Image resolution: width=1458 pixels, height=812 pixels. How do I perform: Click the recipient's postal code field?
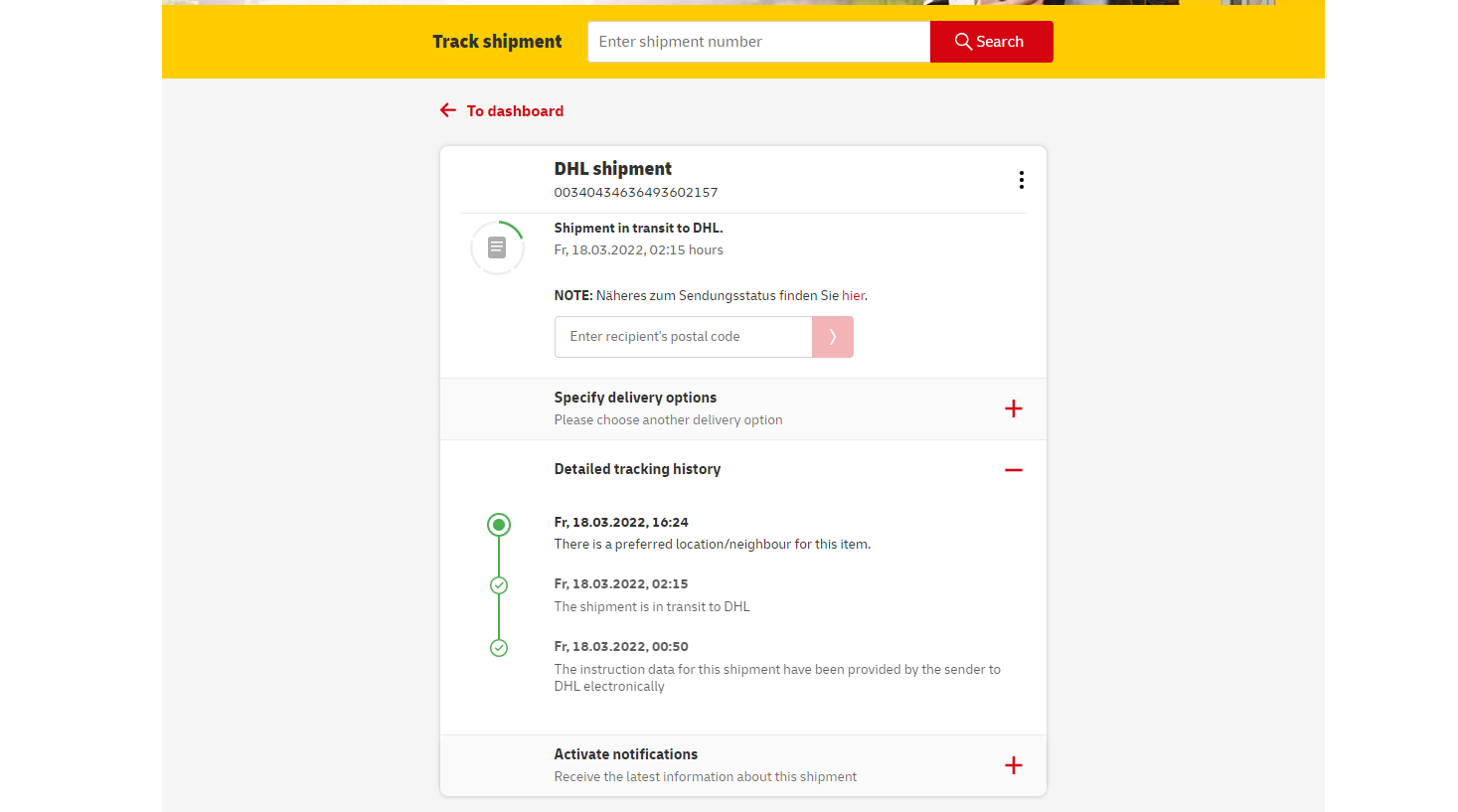683,337
